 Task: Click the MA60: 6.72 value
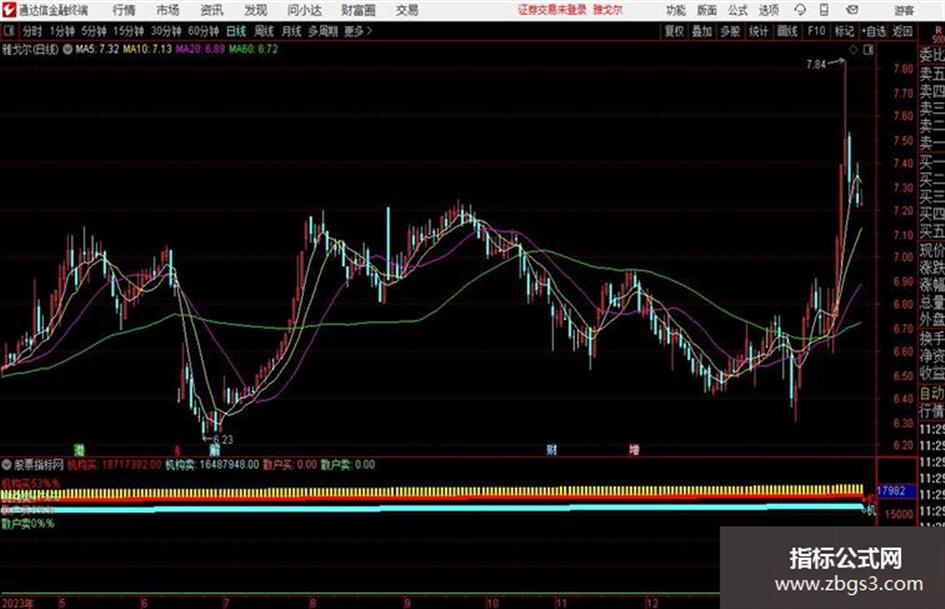tap(253, 49)
